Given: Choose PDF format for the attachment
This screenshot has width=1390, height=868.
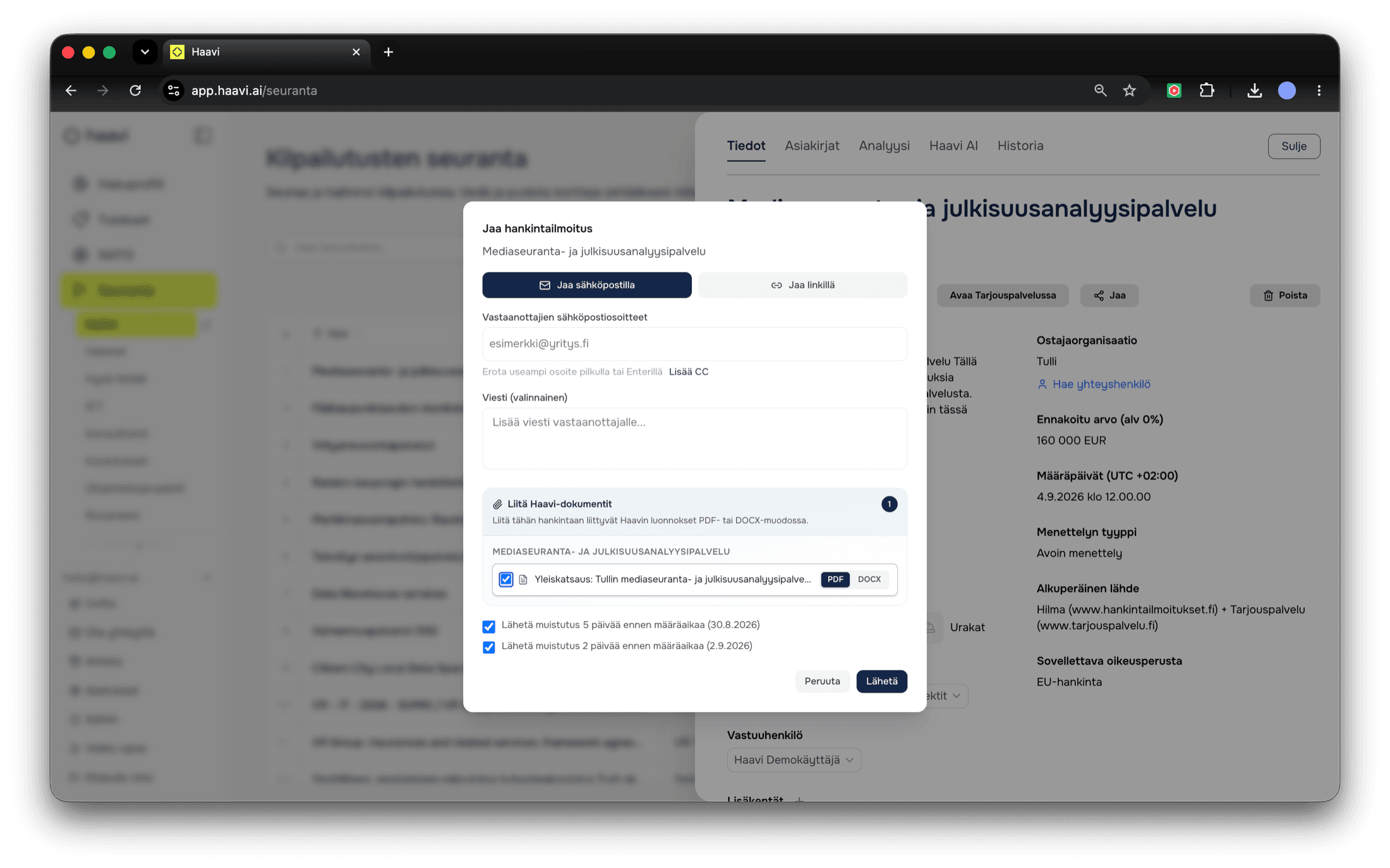Looking at the screenshot, I should pyautogui.click(x=835, y=579).
